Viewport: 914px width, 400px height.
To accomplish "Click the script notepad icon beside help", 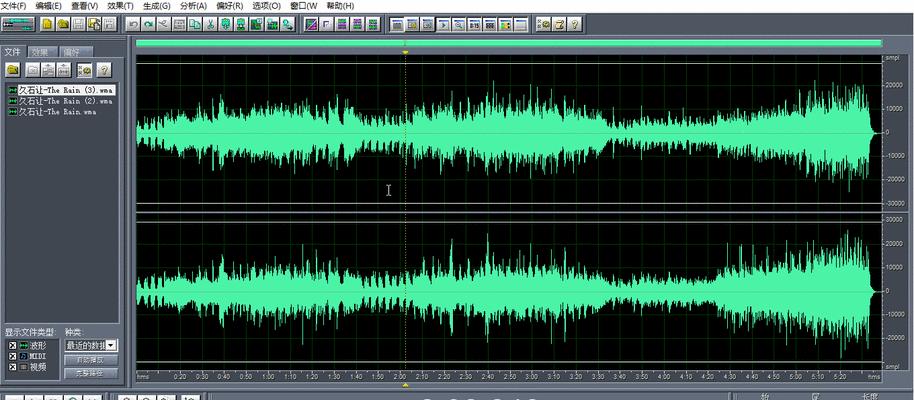I will click(x=560, y=24).
